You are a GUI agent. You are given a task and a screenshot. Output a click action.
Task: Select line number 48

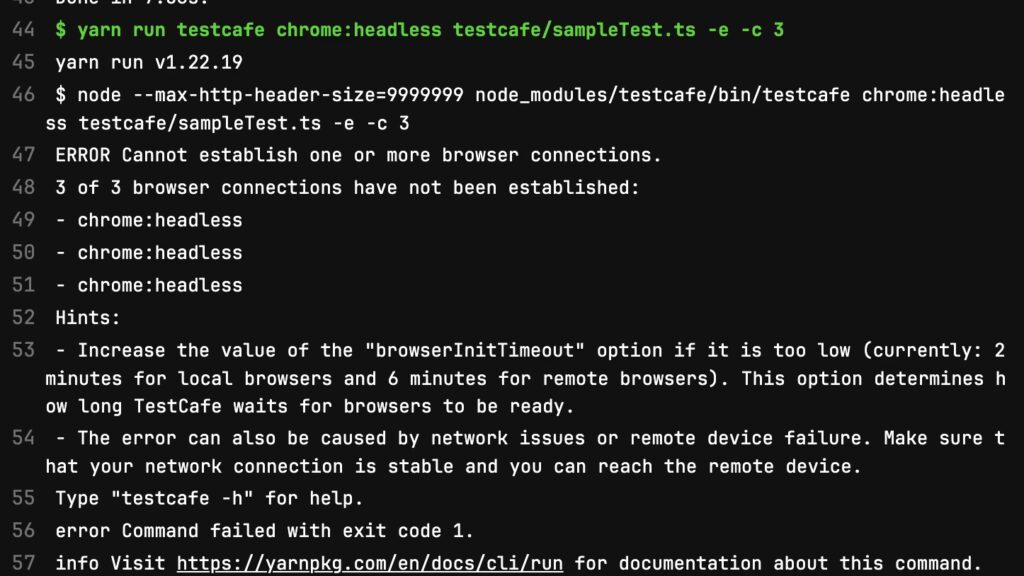click(24, 188)
